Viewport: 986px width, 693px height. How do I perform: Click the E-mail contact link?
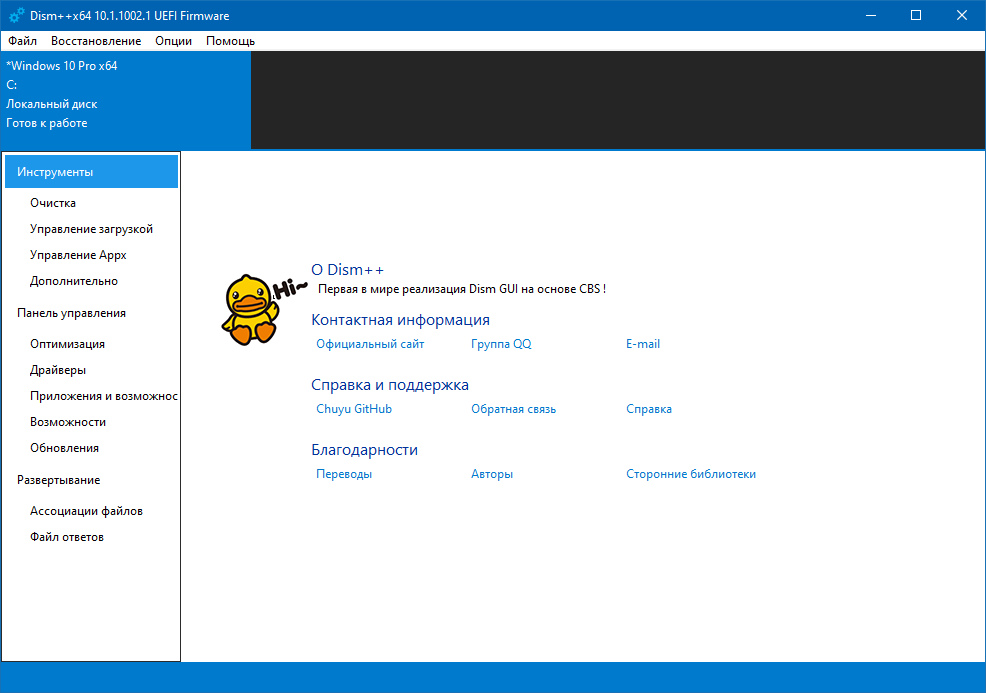click(643, 344)
